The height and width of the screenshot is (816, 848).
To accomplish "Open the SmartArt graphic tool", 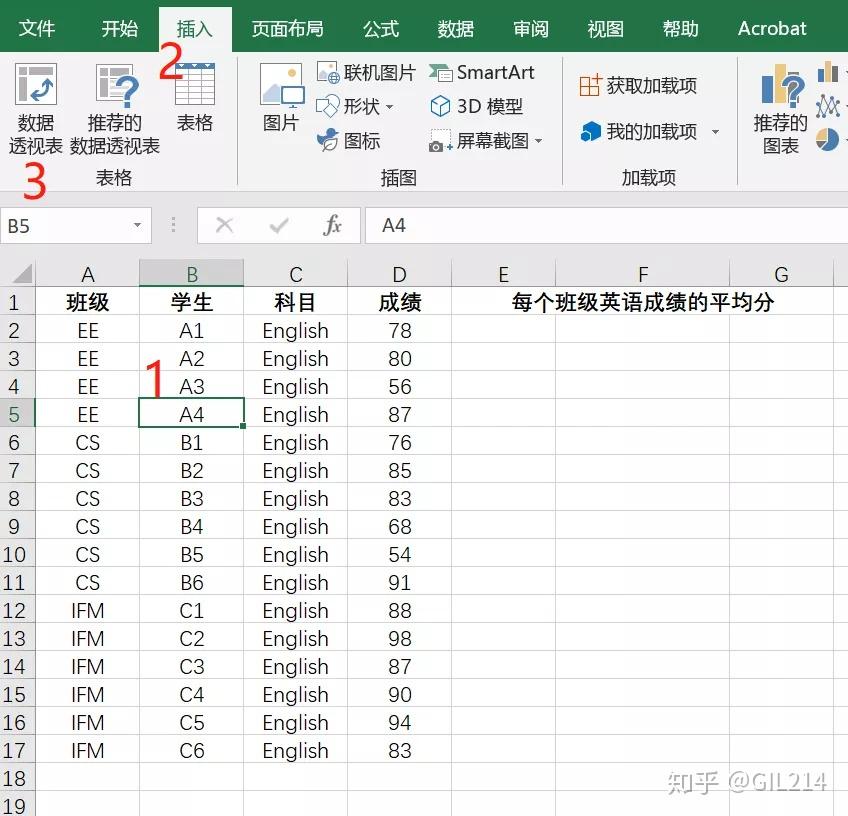I will click(x=481, y=72).
